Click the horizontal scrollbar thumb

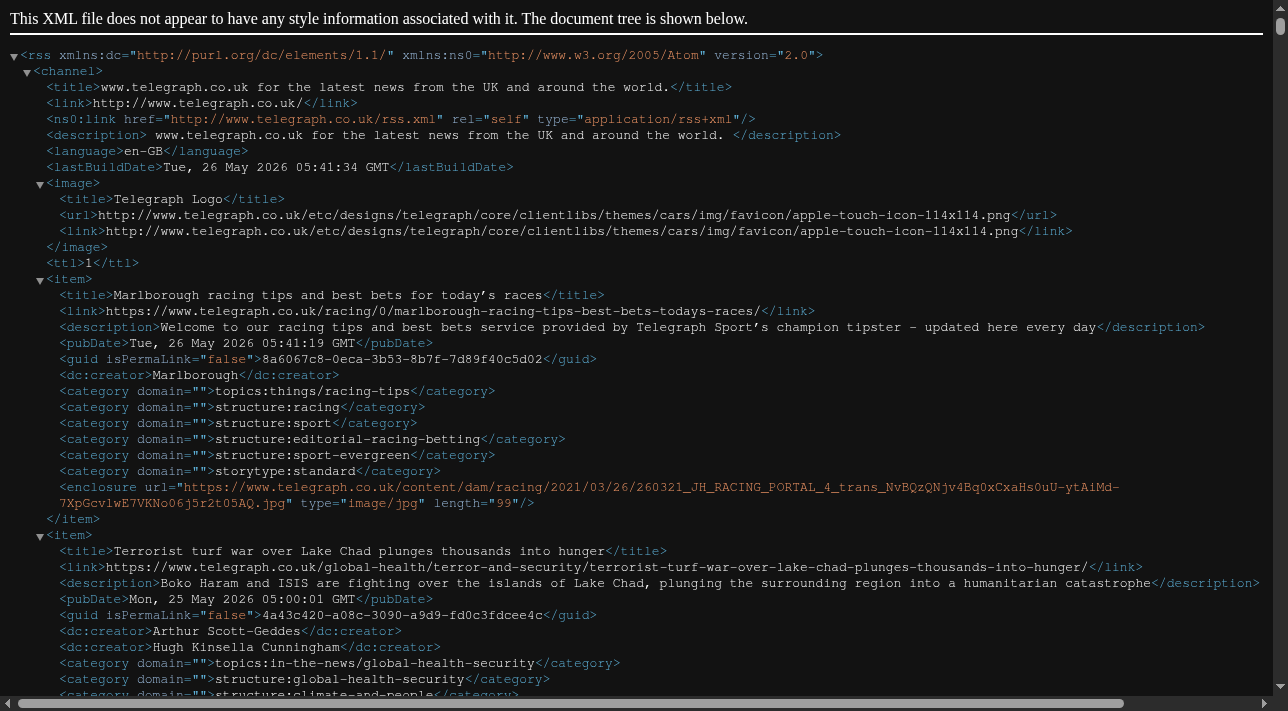tap(571, 703)
